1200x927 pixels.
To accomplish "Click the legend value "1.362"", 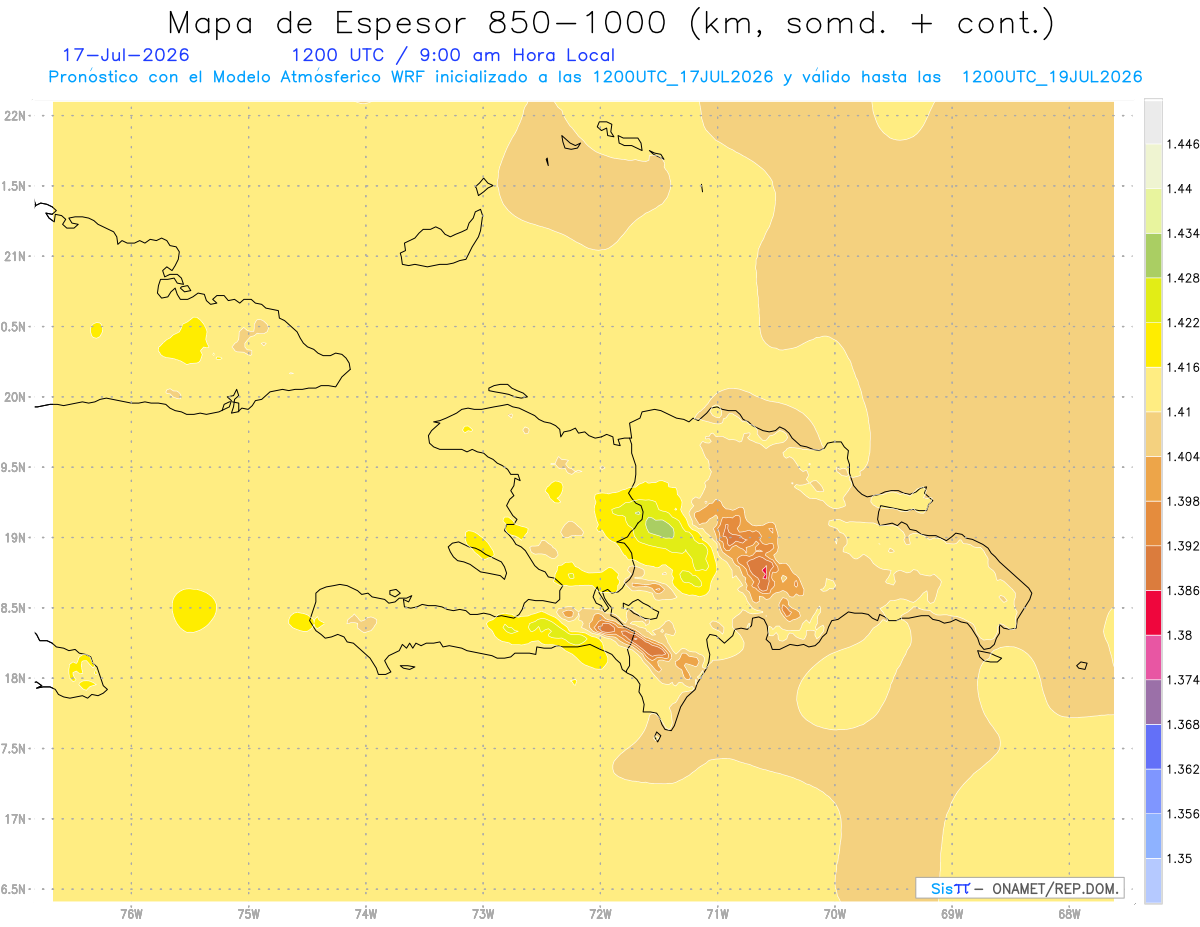I will tap(1183, 769).
